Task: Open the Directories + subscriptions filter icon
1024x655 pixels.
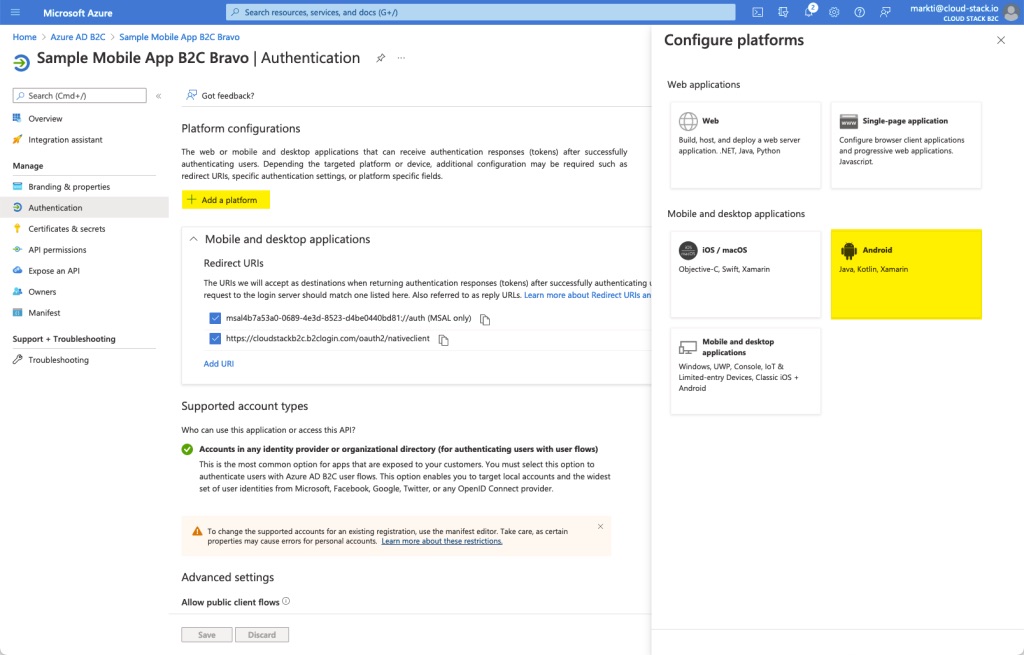Action: pos(783,12)
